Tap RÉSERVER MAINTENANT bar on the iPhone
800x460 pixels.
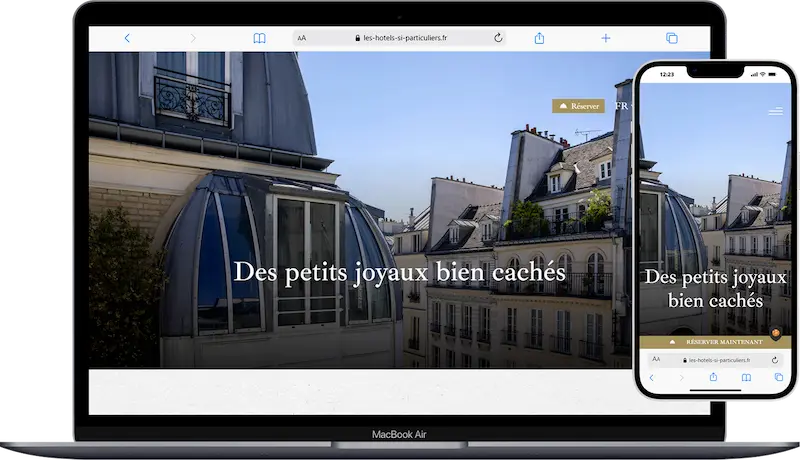pyautogui.click(x=715, y=342)
